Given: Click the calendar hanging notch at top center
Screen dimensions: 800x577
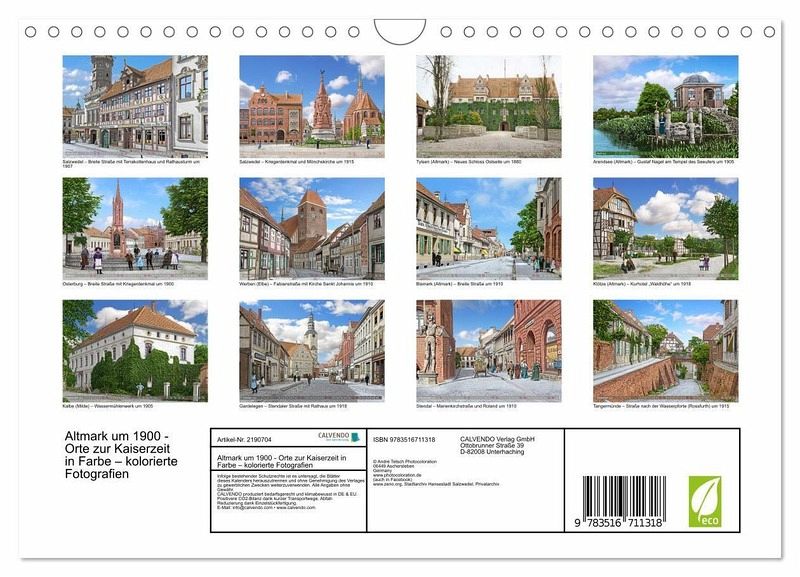Looking at the screenshot, I should 400,31.
